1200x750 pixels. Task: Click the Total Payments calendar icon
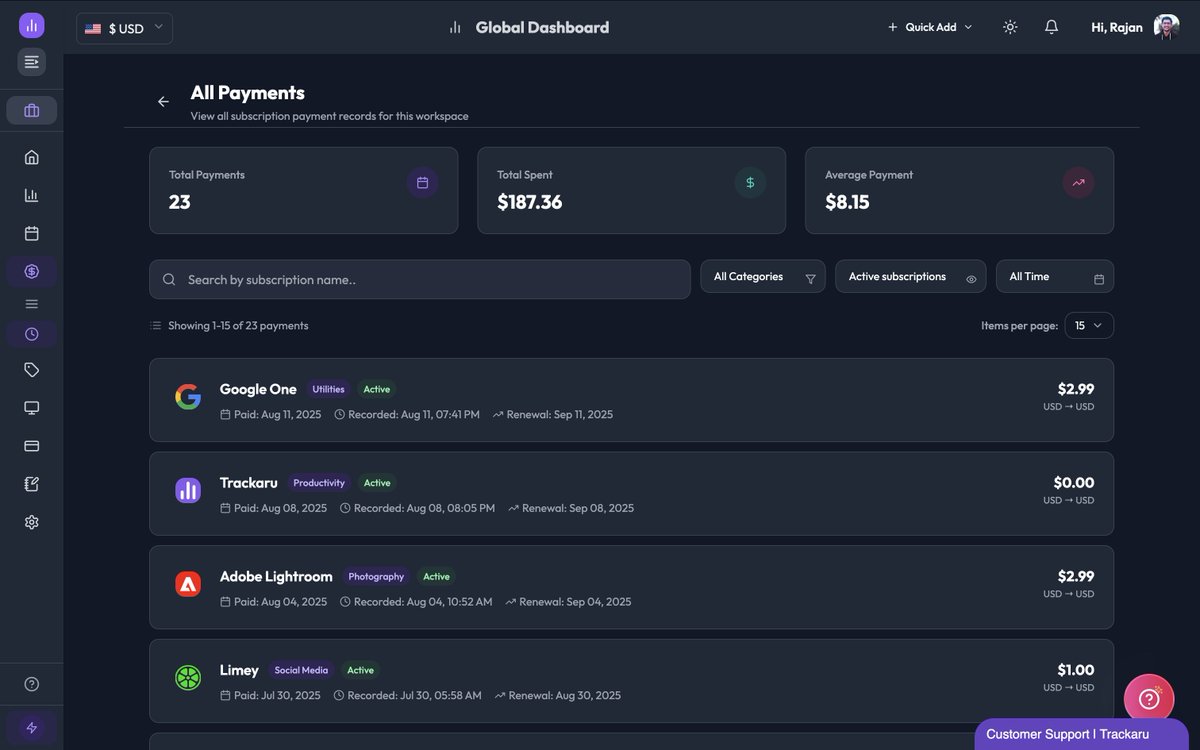point(422,183)
